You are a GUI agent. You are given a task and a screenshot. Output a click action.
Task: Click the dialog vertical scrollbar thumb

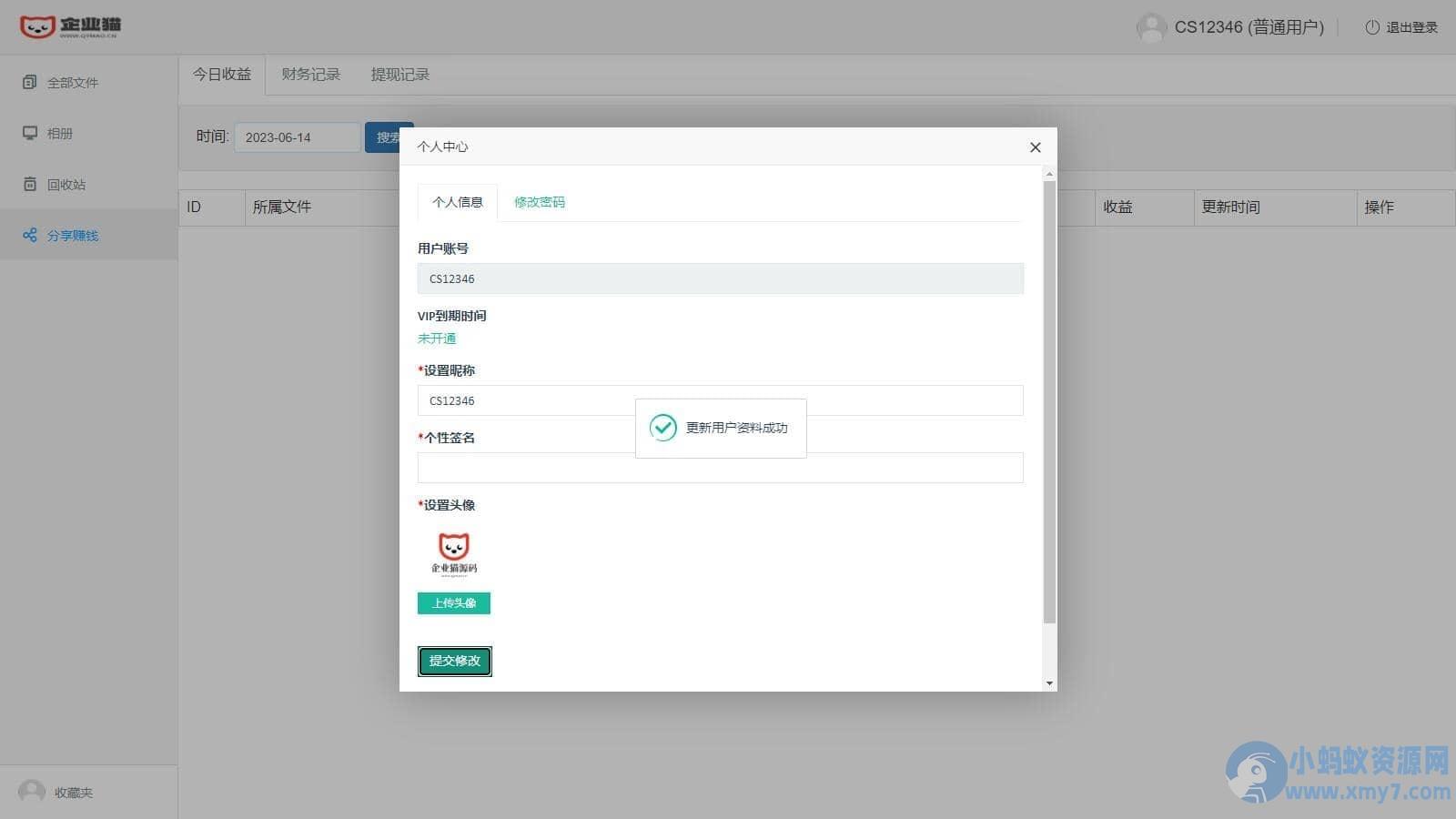pyautogui.click(x=1049, y=401)
